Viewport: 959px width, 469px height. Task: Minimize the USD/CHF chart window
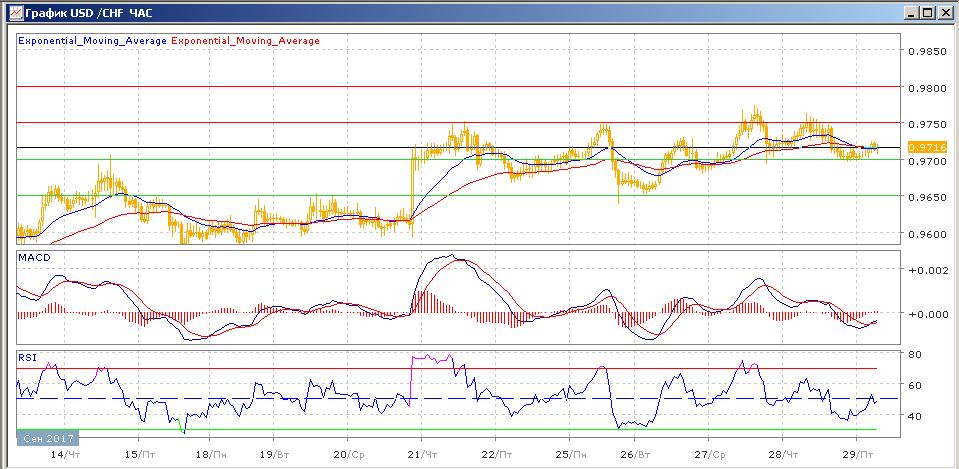[x=913, y=13]
